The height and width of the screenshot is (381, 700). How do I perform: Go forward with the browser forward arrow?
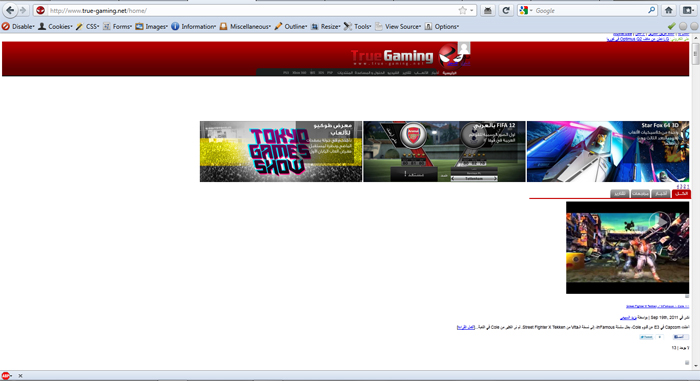tap(23, 10)
